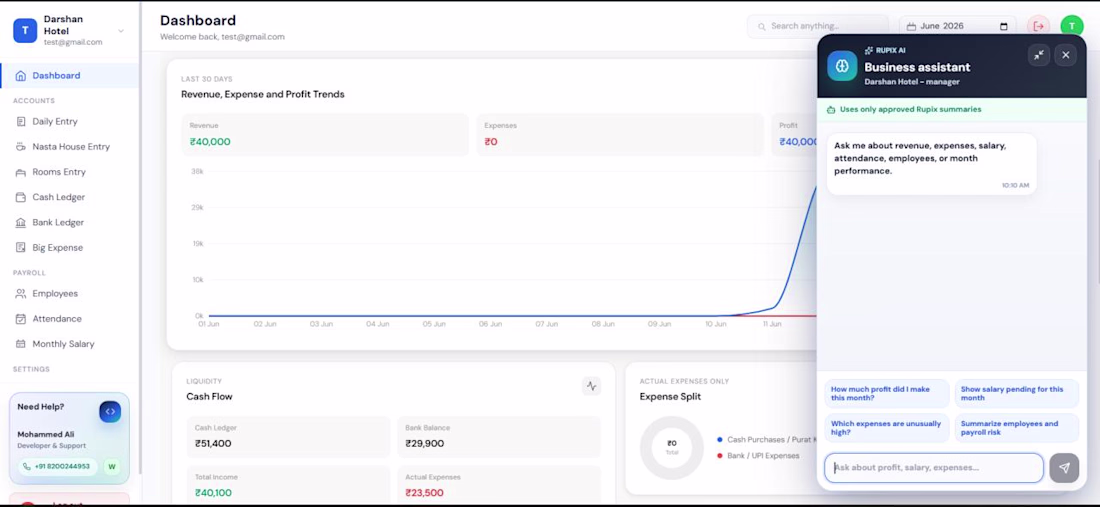This screenshot has width=1100, height=507.
Task: Focus the 'Ask about profit, salary, expenses' input
Action: [934, 468]
